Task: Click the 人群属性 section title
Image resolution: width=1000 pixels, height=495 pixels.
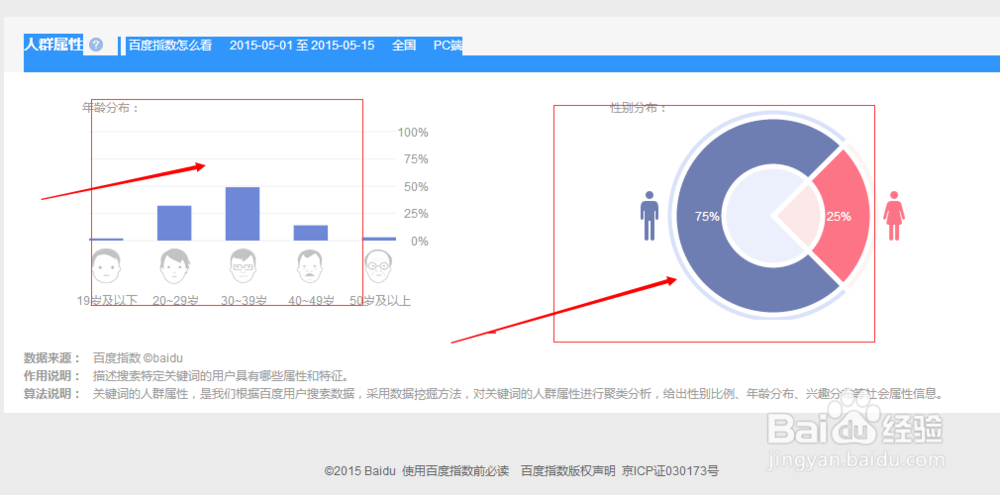Action: [x=54, y=45]
